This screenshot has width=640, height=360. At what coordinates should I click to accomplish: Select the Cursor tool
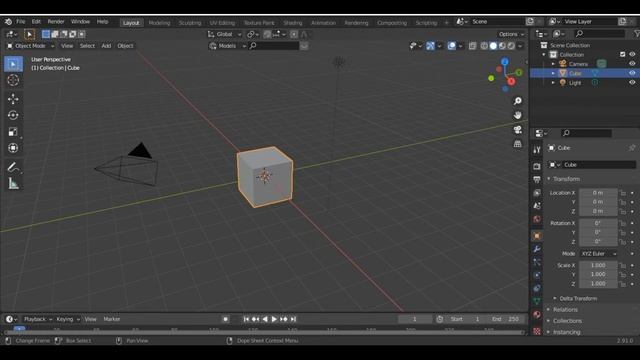[13, 80]
